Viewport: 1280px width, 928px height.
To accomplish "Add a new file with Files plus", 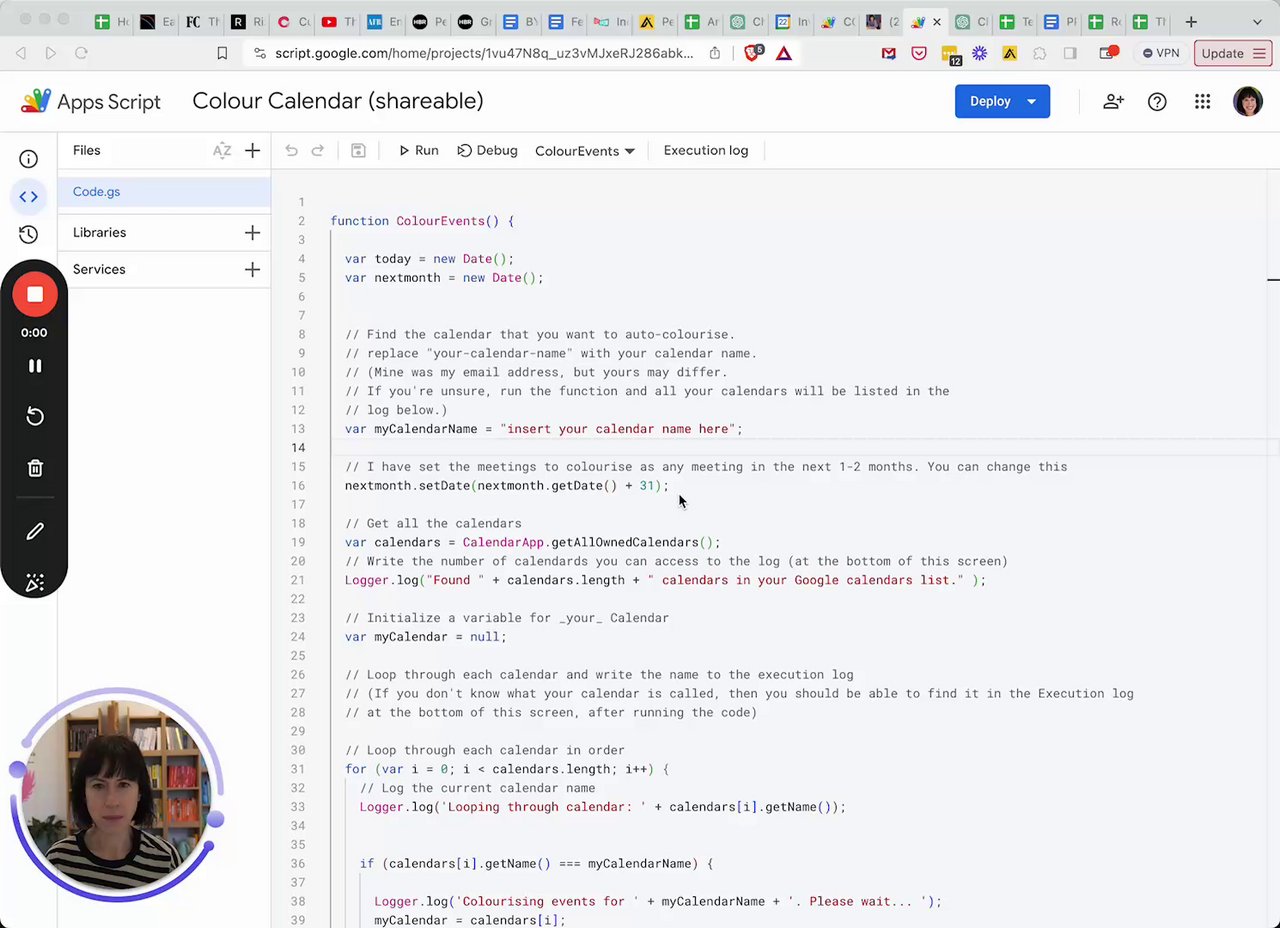I will 252,150.
